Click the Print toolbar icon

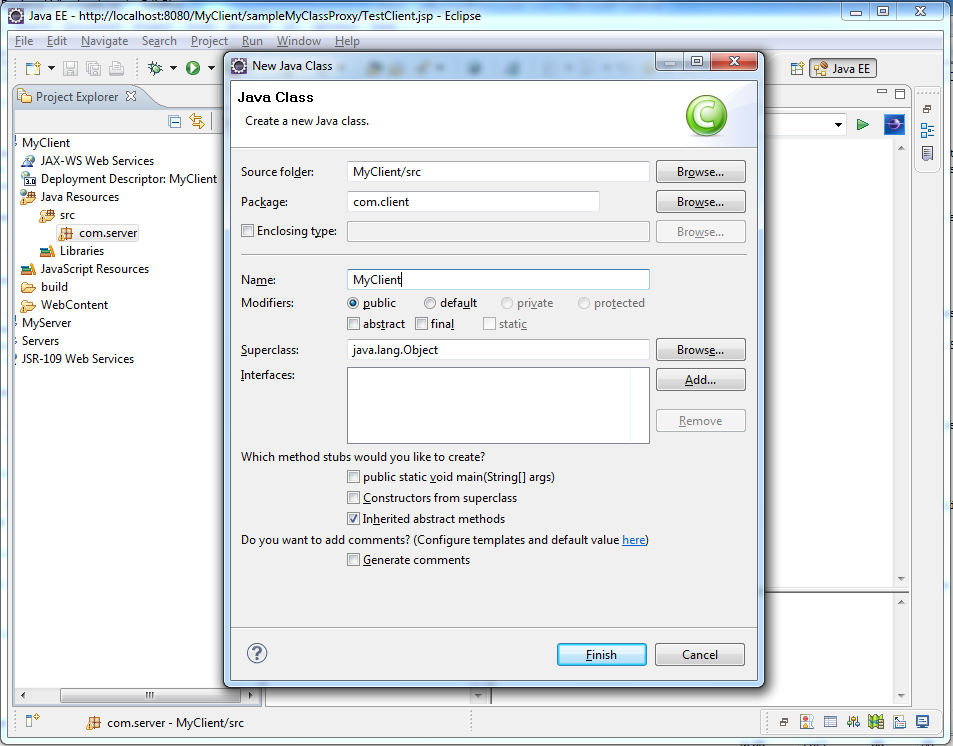pos(116,68)
